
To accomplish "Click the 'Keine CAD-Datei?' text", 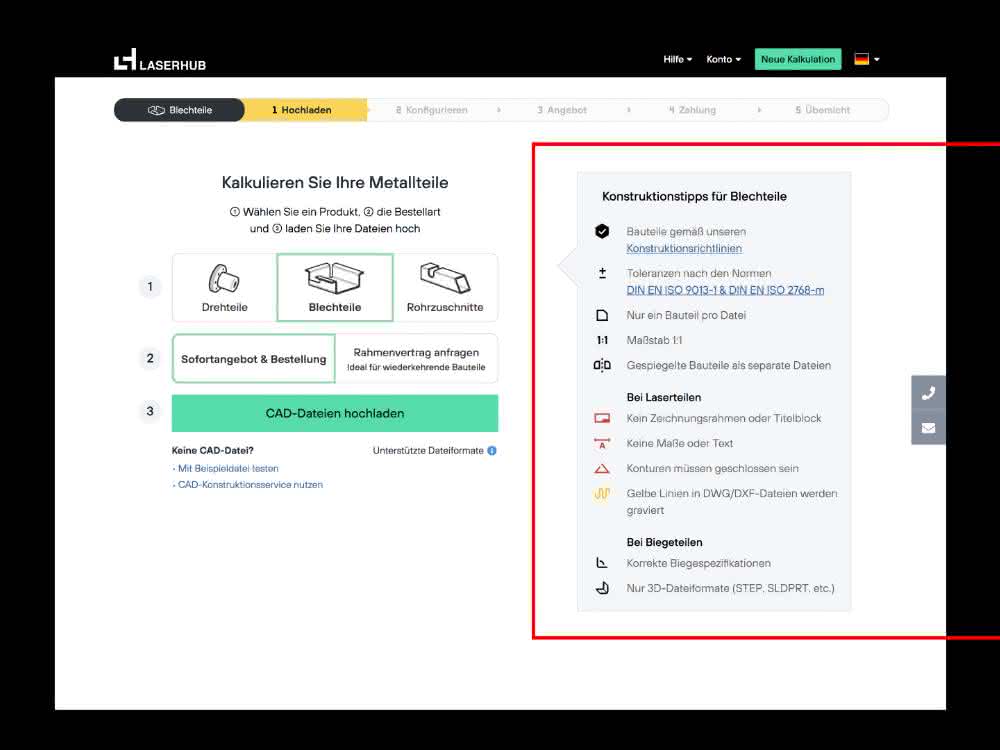I will click(212, 450).
